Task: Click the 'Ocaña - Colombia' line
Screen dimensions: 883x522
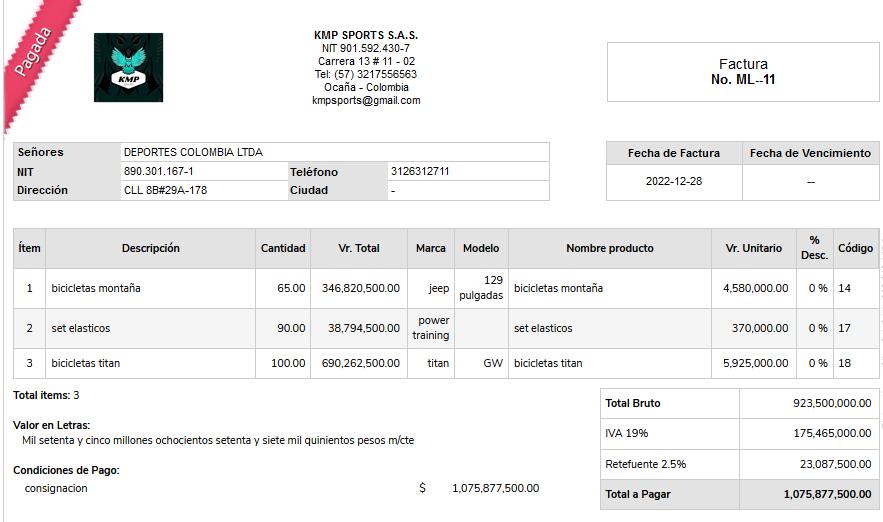Action: click(366, 87)
